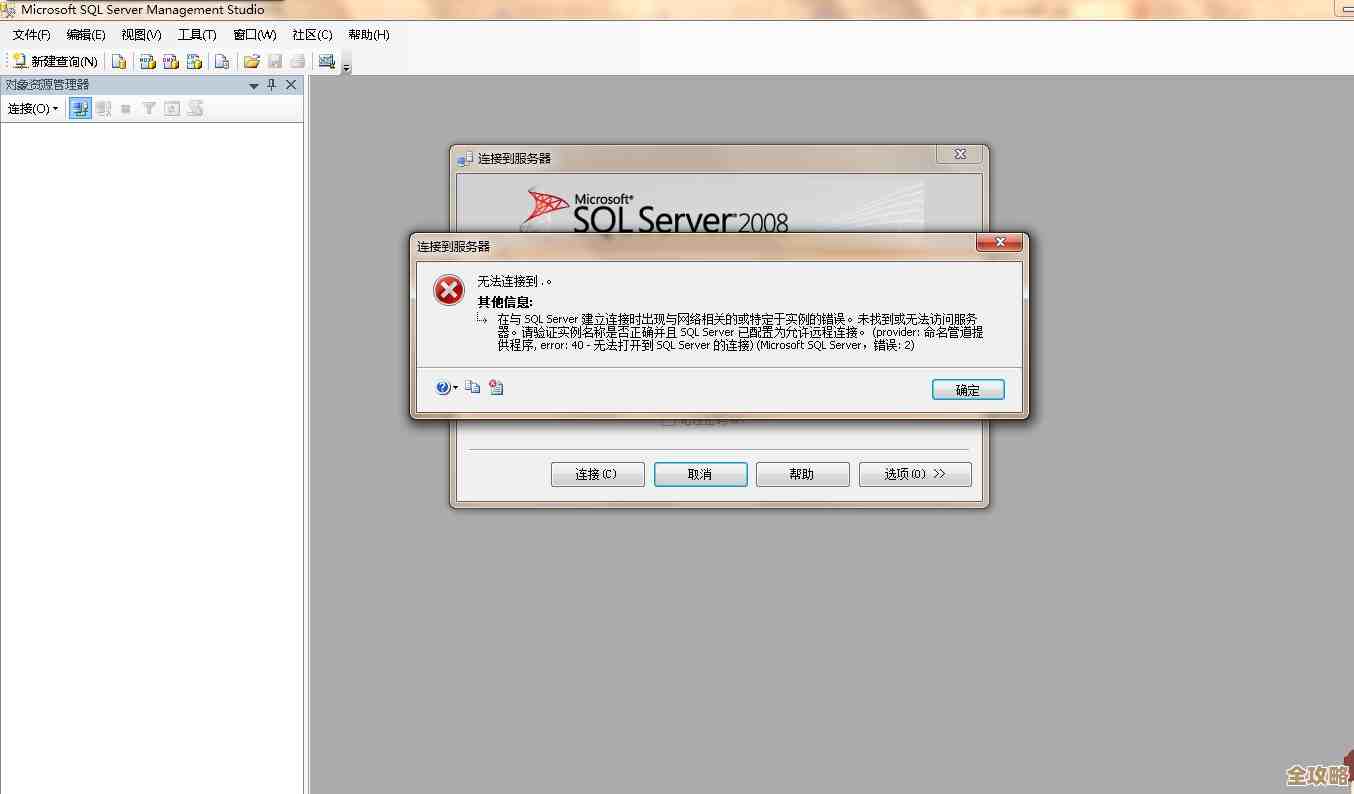Viewport: 1354px width, 794px height.
Task: Copy error details using the copy icon
Action: [x=472, y=387]
